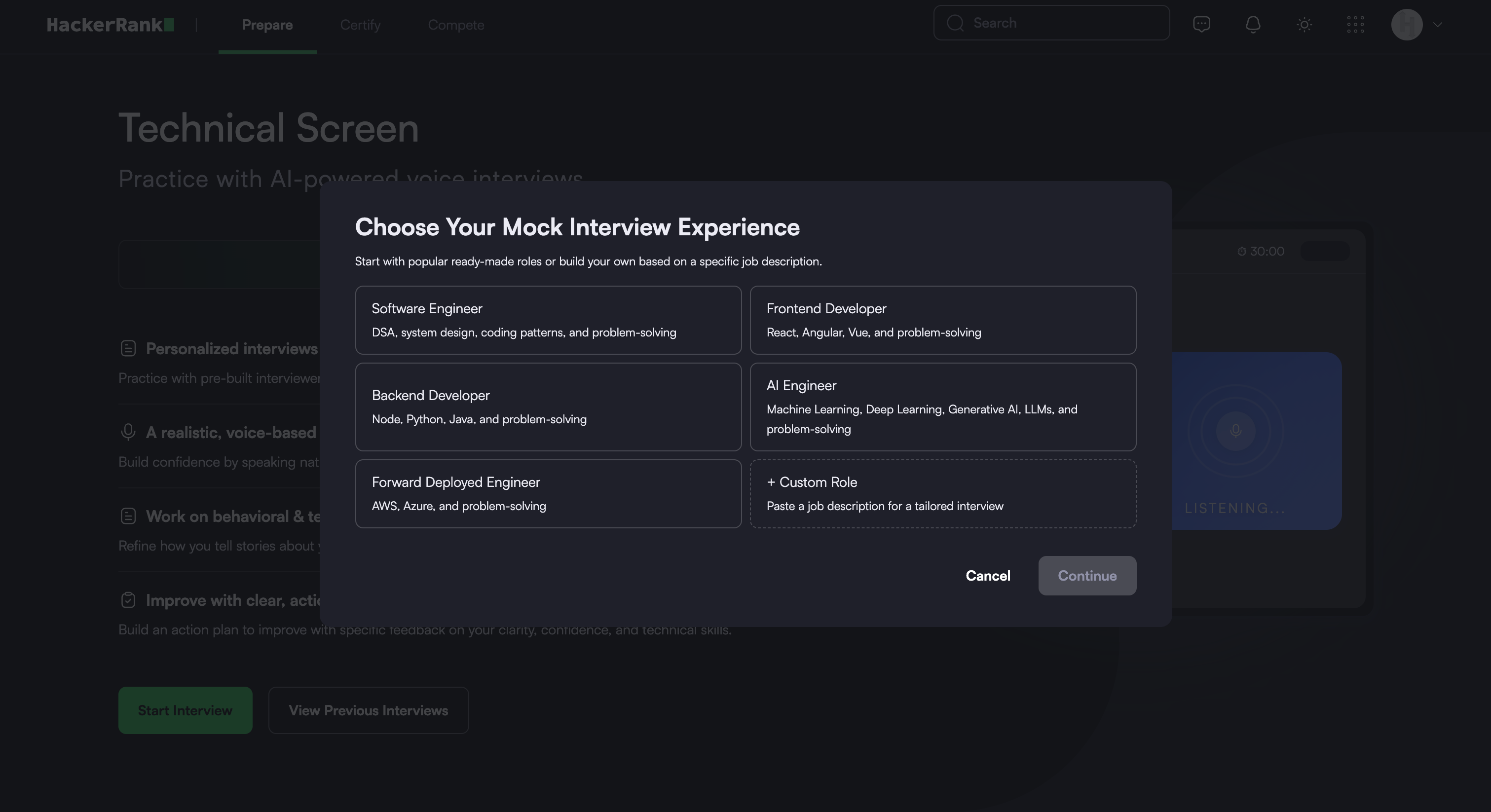
Task: Select the Frontend Developer role
Action: coord(943,320)
